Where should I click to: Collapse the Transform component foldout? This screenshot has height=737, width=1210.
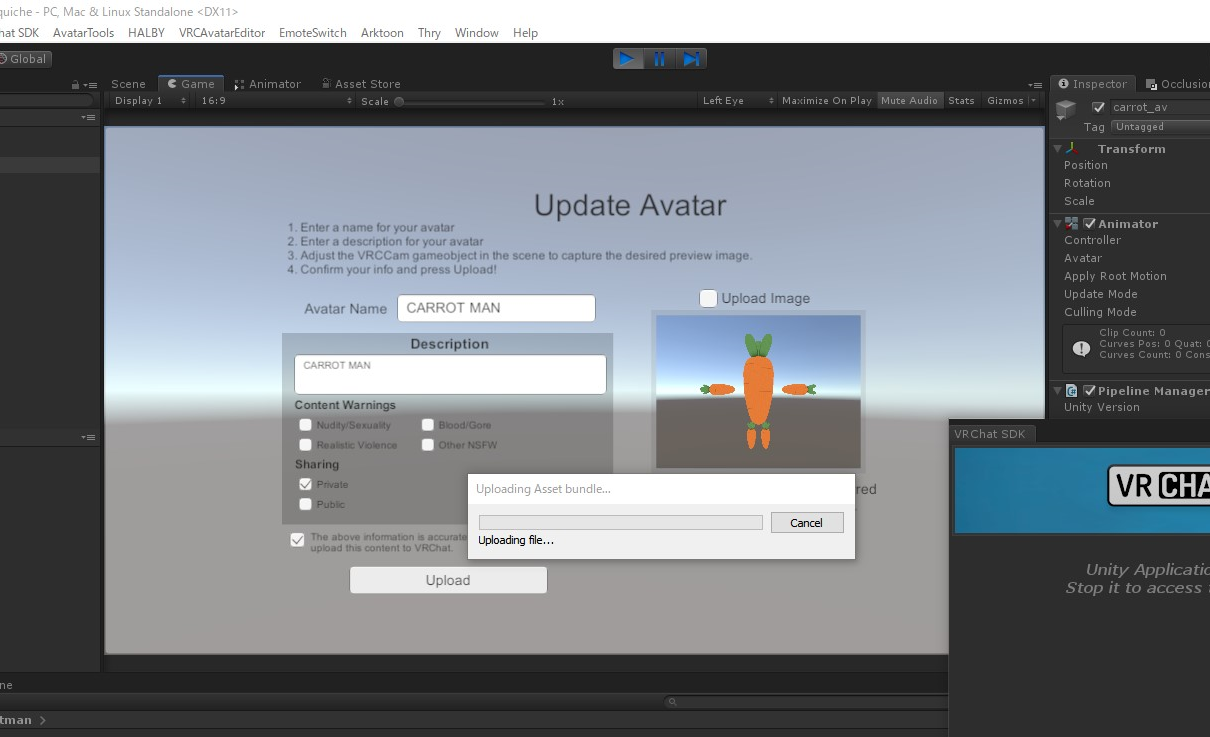pyautogui.click(x=1058, y=149)
